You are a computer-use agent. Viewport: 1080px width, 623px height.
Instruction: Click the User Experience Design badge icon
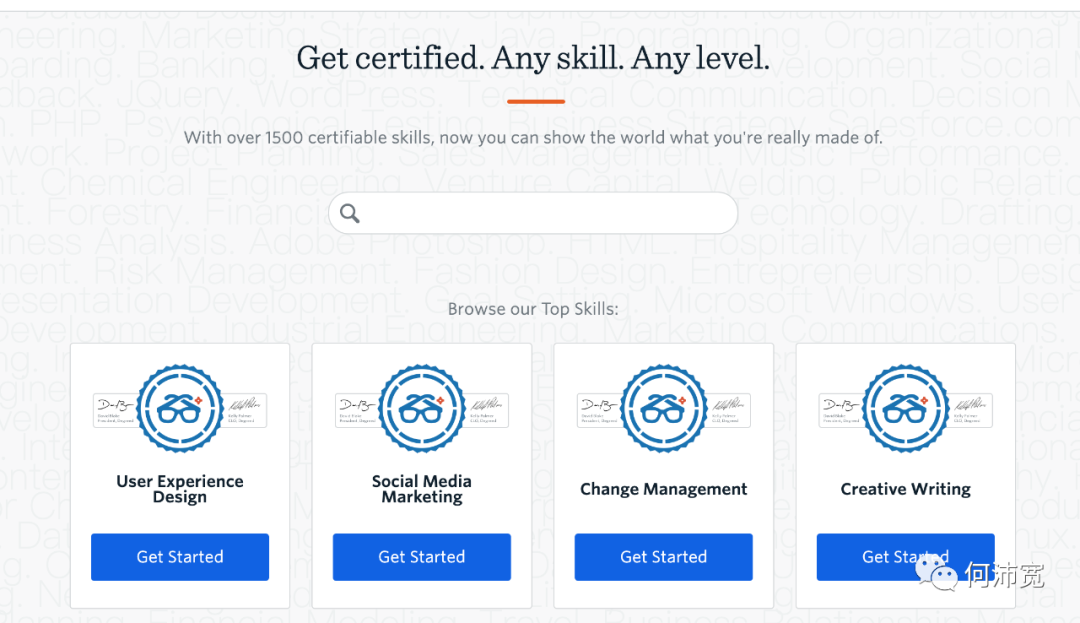tap(180, 409)
